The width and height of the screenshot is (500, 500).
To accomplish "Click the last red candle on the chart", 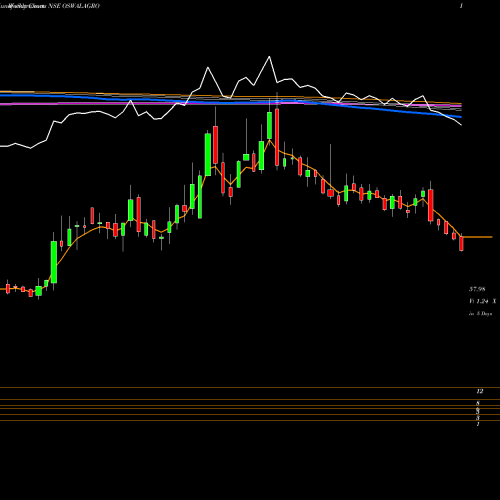I will 461,244.
